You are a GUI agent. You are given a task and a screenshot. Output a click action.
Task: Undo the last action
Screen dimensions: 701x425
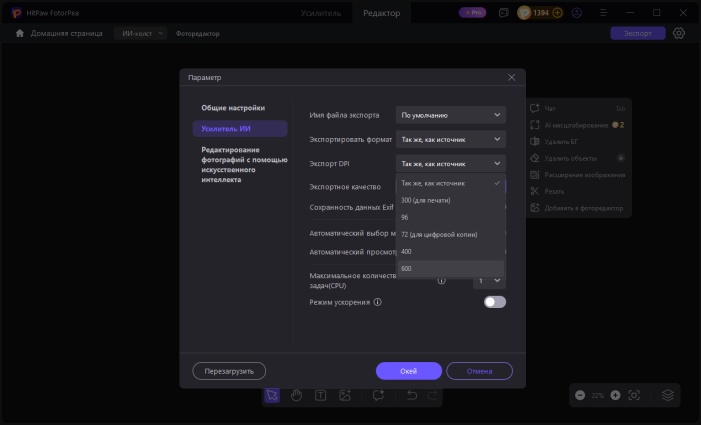412,395
